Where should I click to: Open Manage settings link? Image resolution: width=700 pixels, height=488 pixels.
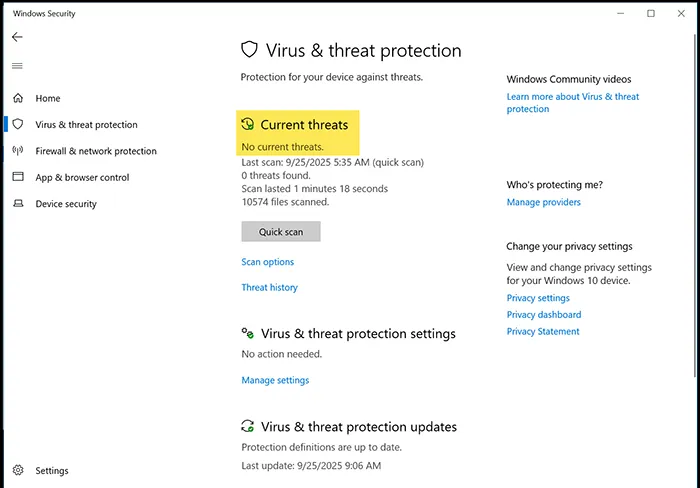pyautogui.click(x=275, y=380)
